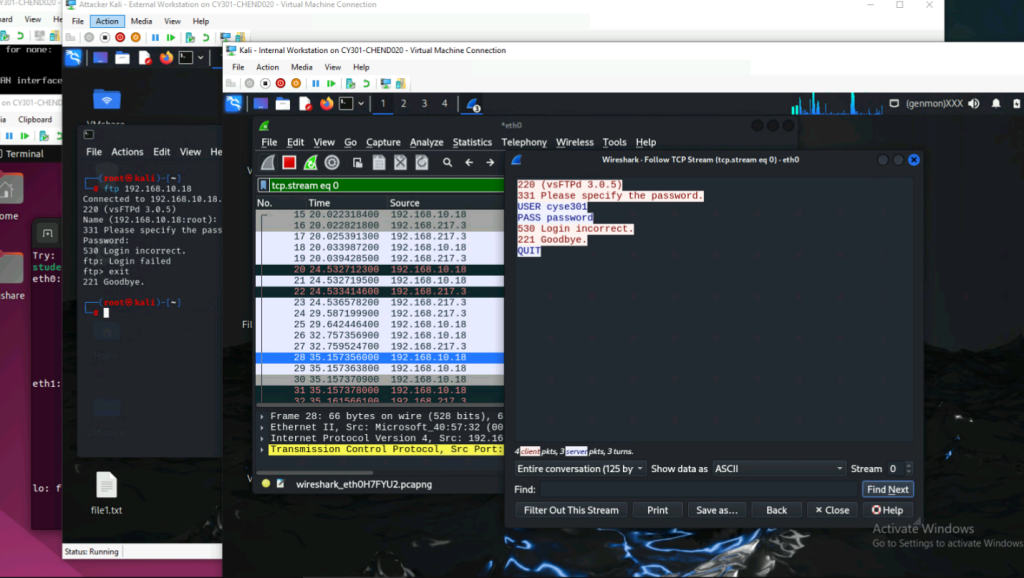Switch to workspace 2 in Kali panel
Viewport: 1024px width, 578px height.
[x=403, y=103]
